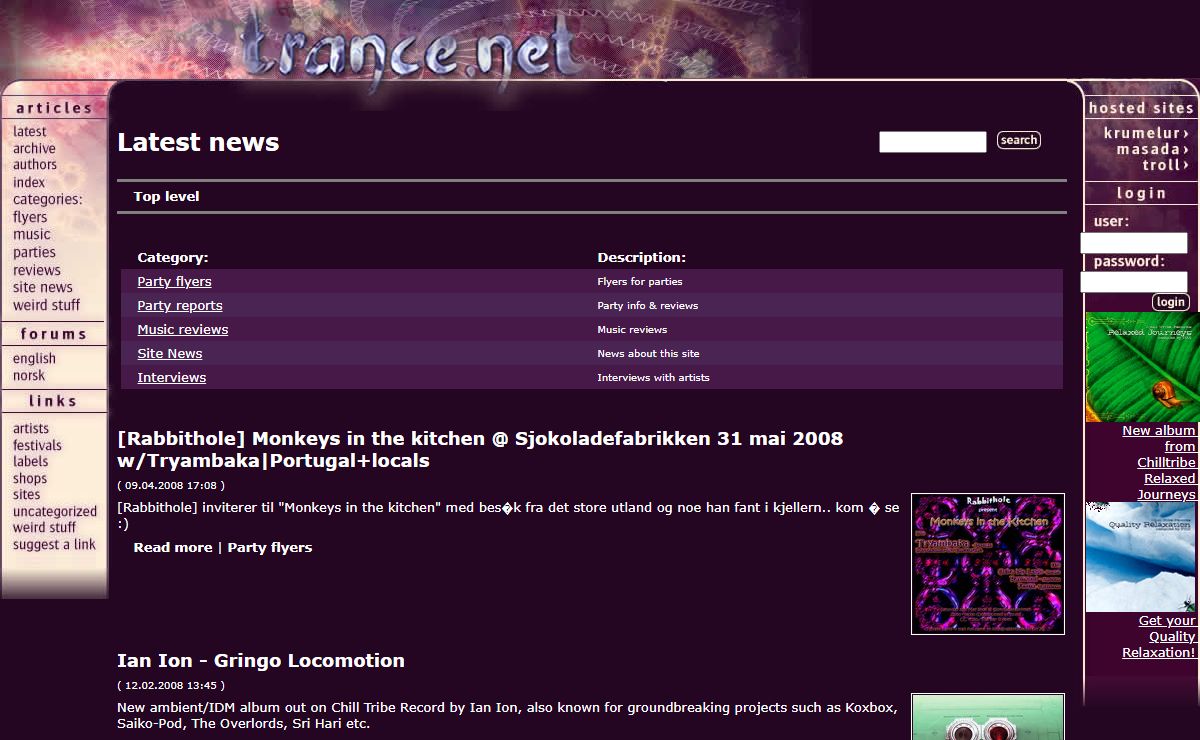Click suggest a link

[x=54, y=545]
